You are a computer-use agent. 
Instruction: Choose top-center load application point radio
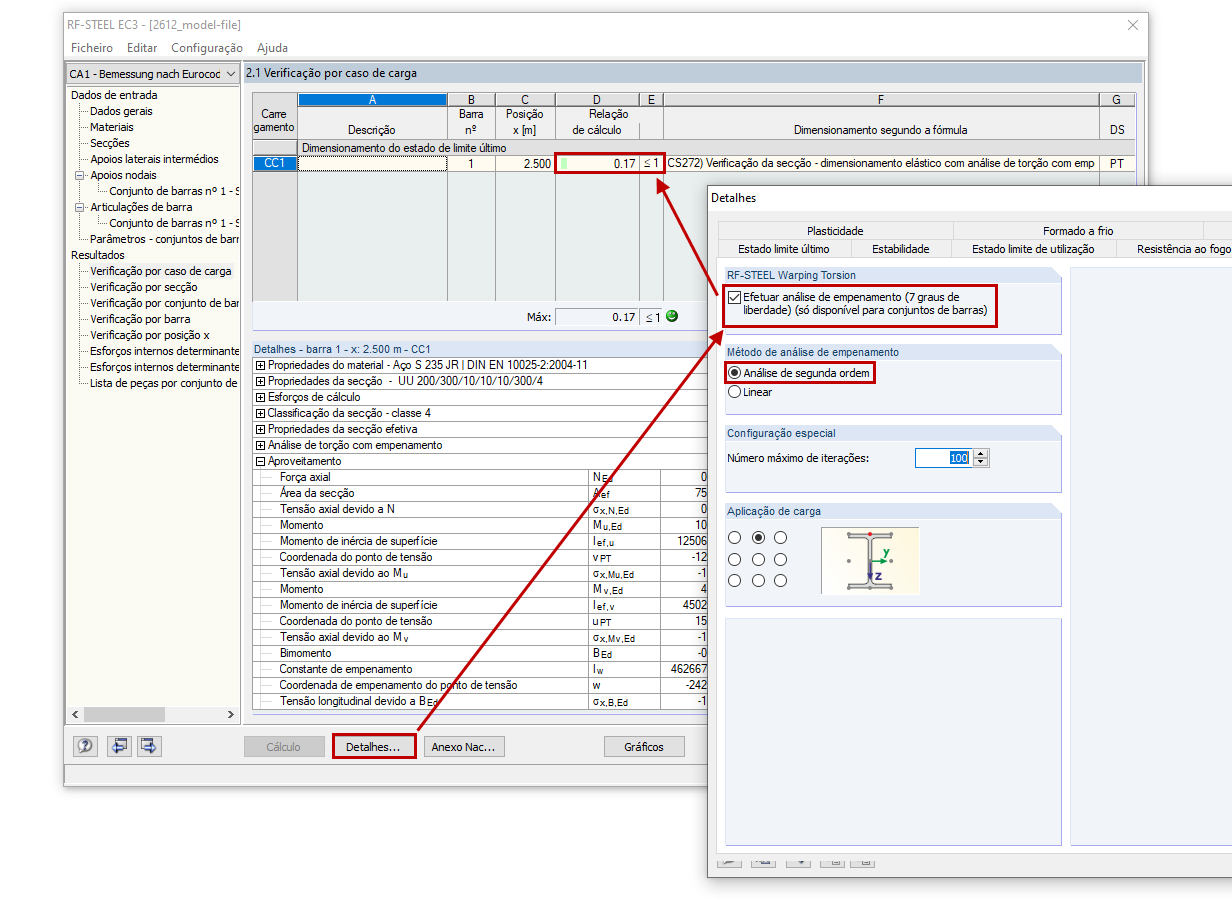[x=758, y=538]
